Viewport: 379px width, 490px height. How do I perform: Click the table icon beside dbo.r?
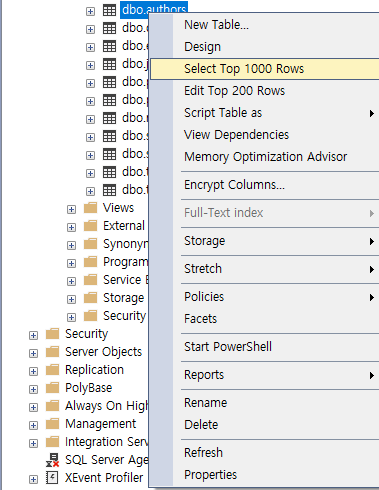point(109,118)
